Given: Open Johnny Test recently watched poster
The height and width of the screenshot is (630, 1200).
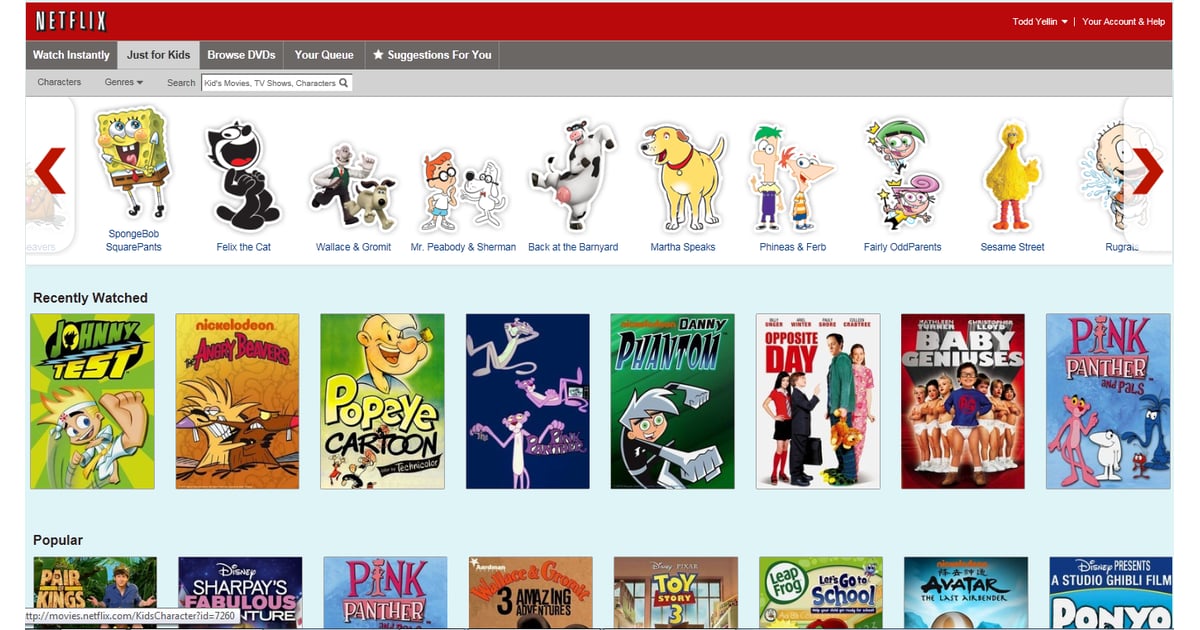Looking at the screenshot, I should pyautogui.click(x=92, y=401).
